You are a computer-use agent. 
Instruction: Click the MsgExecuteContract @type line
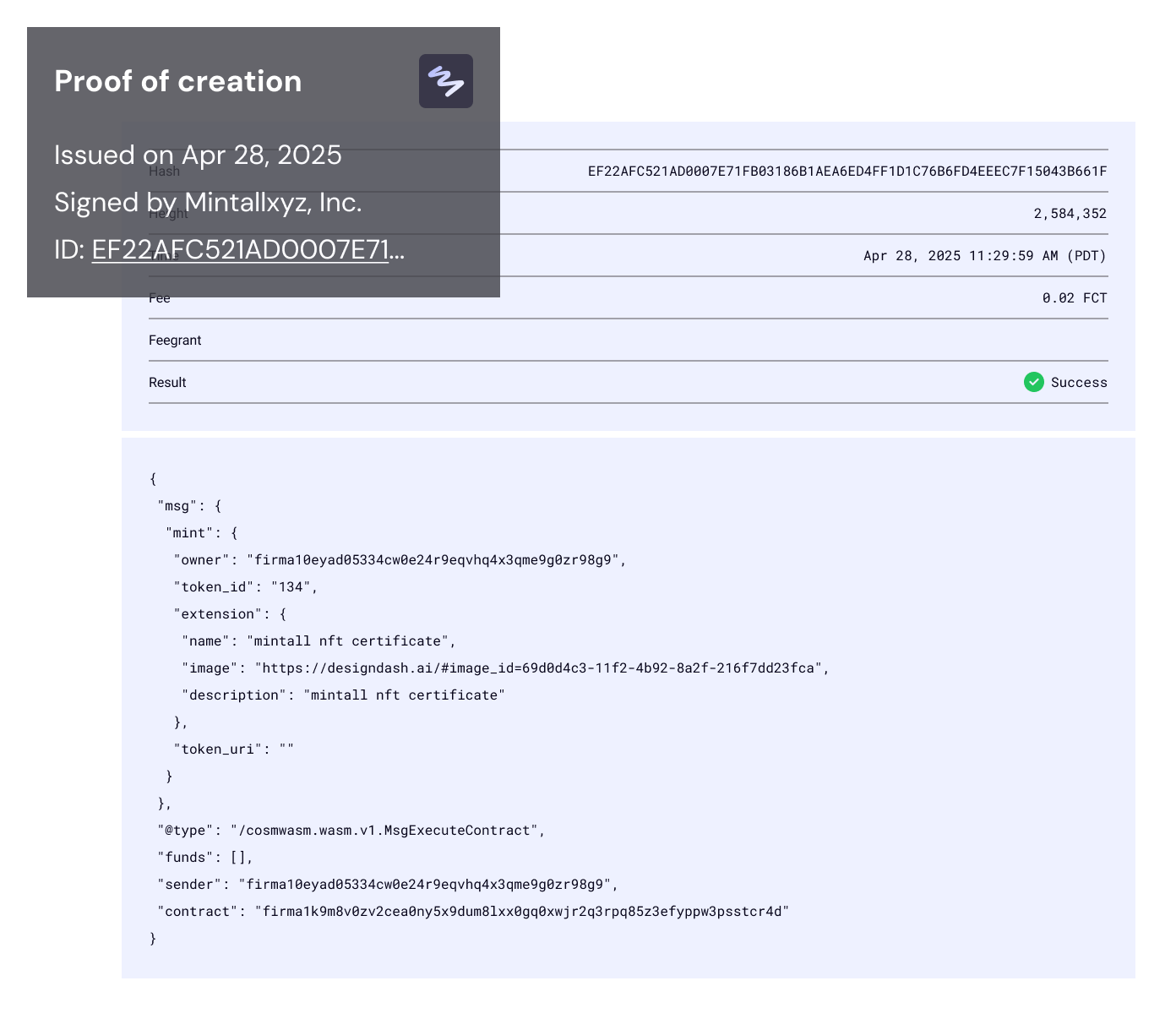pyautogui.click(x=351, y=831)
